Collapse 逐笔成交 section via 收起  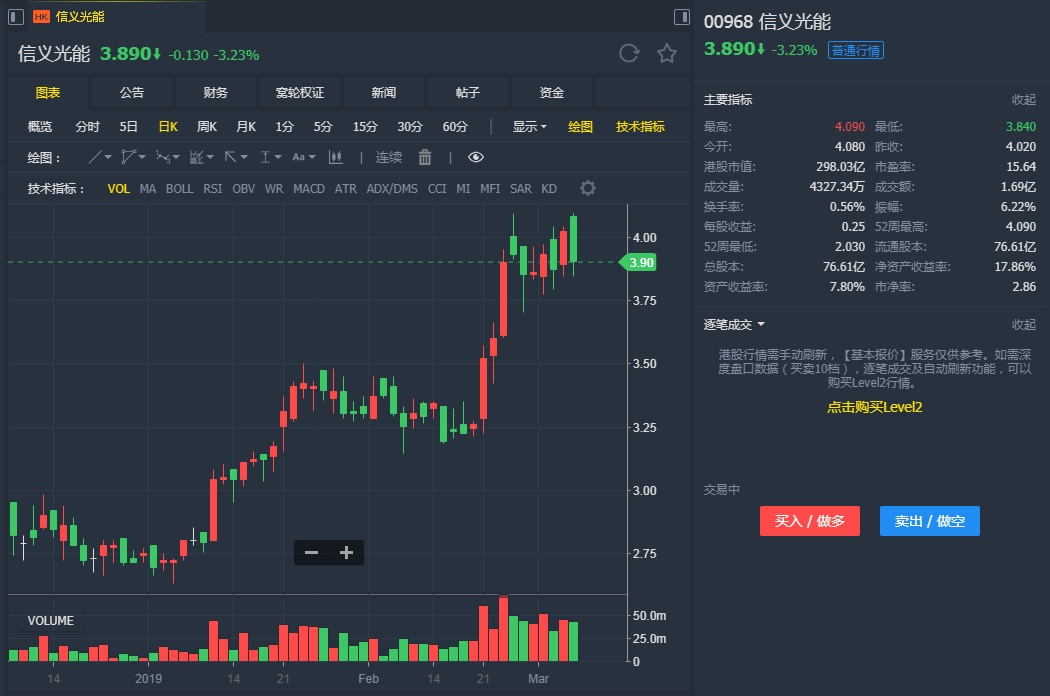(x=1024, y=325)
